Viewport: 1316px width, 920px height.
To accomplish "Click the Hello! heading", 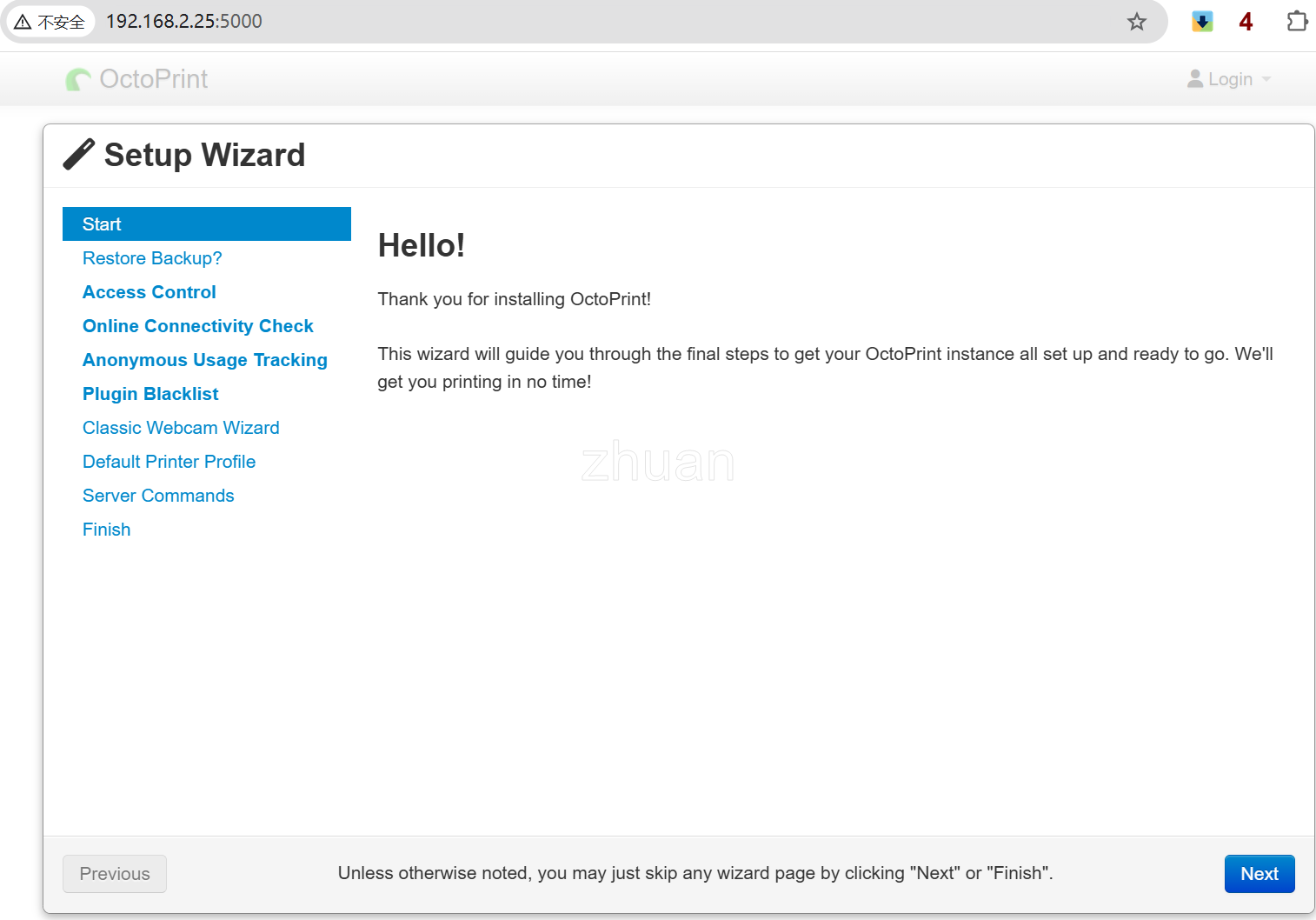I will click(x=422, y=246).
